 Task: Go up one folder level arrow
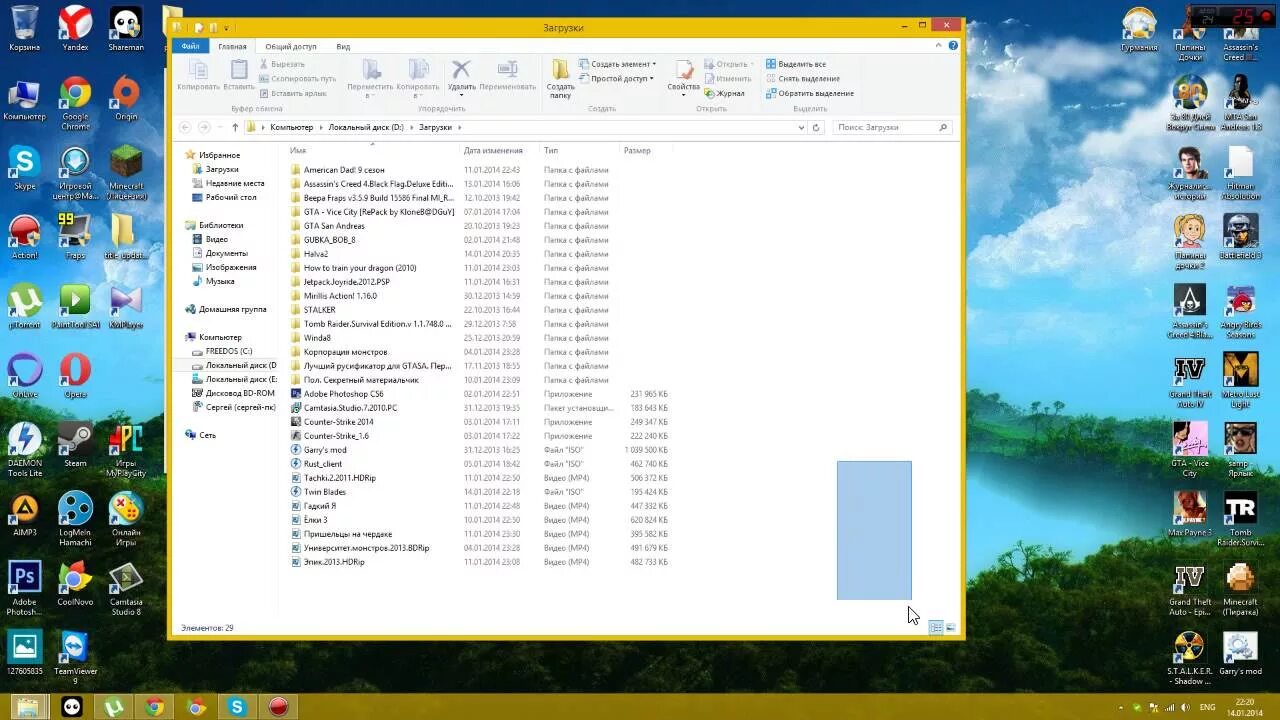235,127
